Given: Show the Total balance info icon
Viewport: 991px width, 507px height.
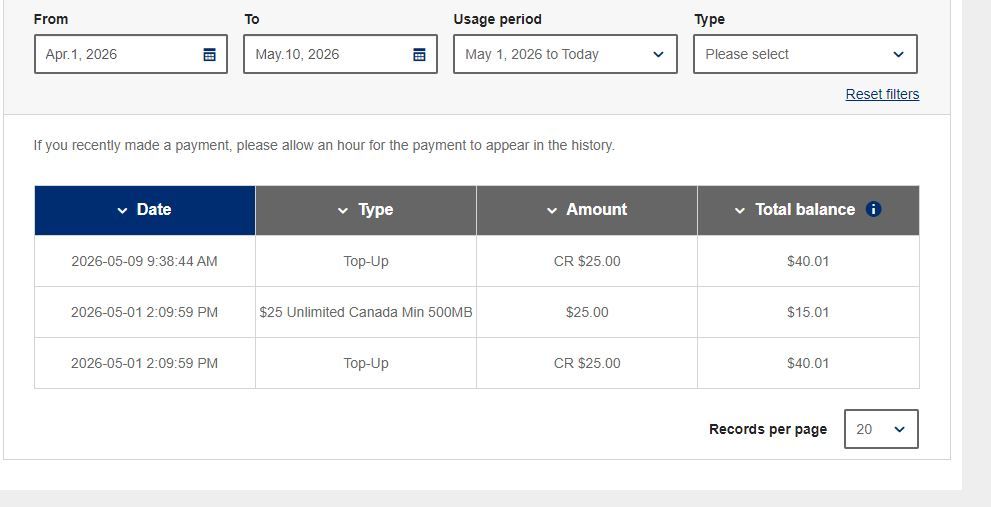Looking at the screenshot, I should pyautogui.click(x=873, y=209).
